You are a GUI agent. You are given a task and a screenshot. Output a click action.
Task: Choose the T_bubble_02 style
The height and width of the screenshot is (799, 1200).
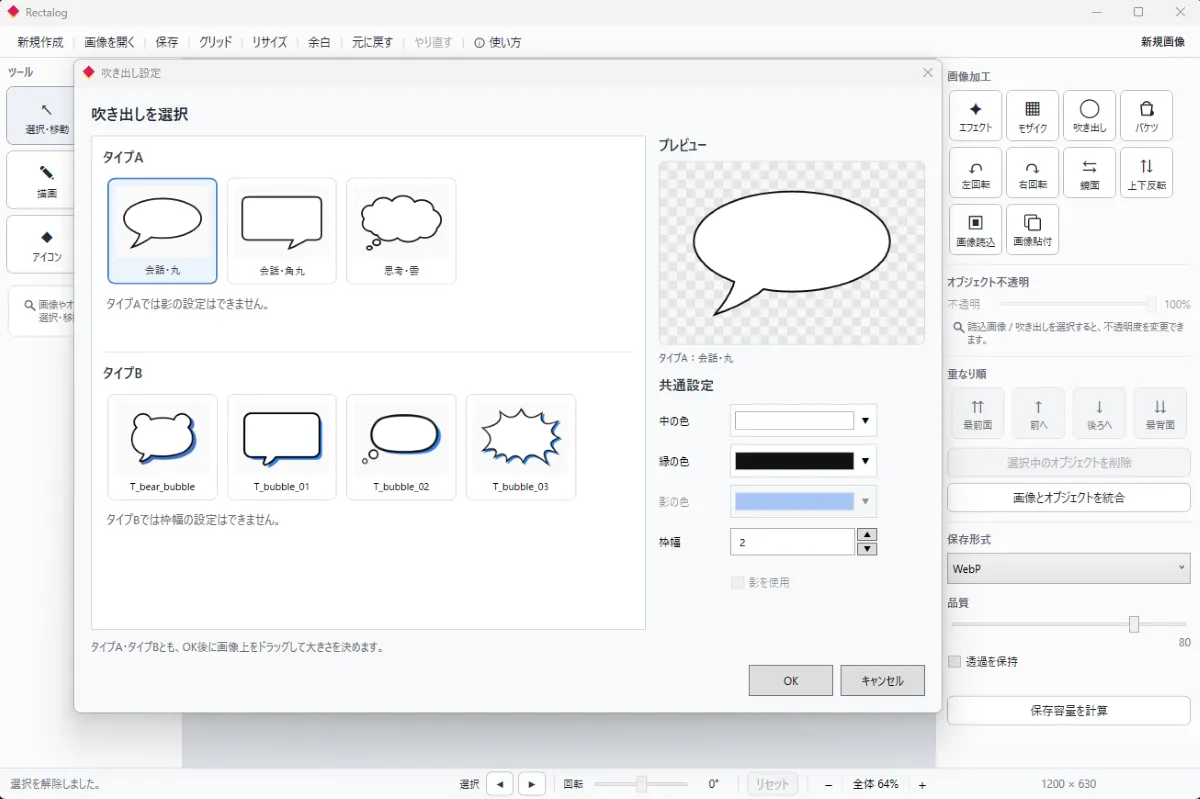[x=401, y=447]
